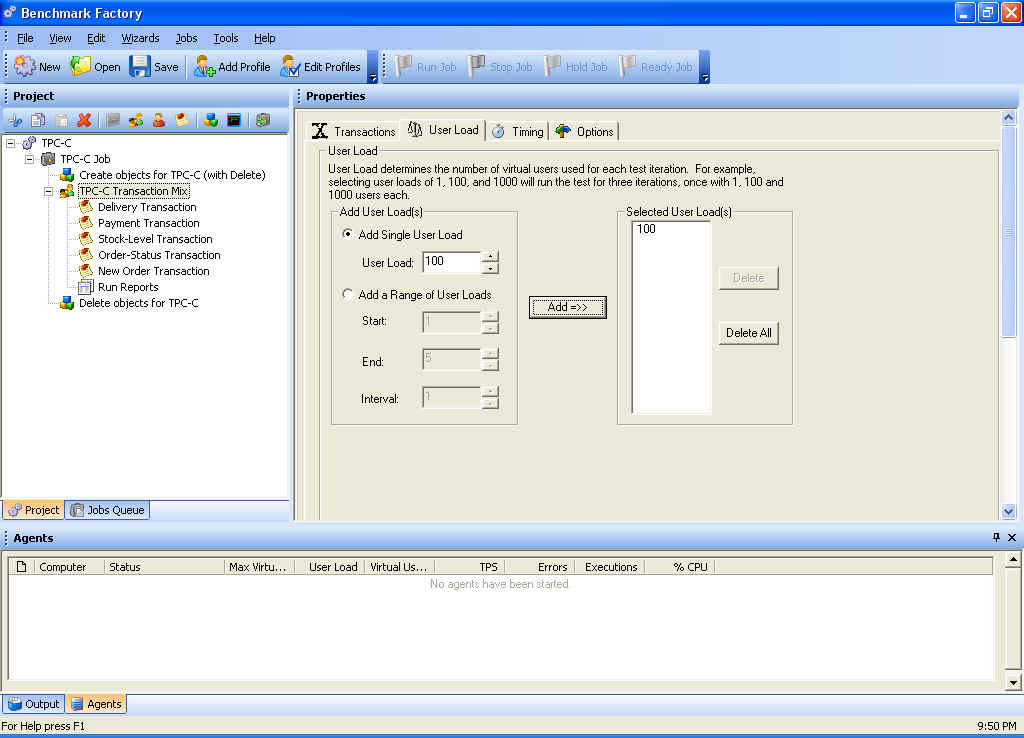
Task: Collapse the TPC-C Job tree node
Action: pos(30,159)
